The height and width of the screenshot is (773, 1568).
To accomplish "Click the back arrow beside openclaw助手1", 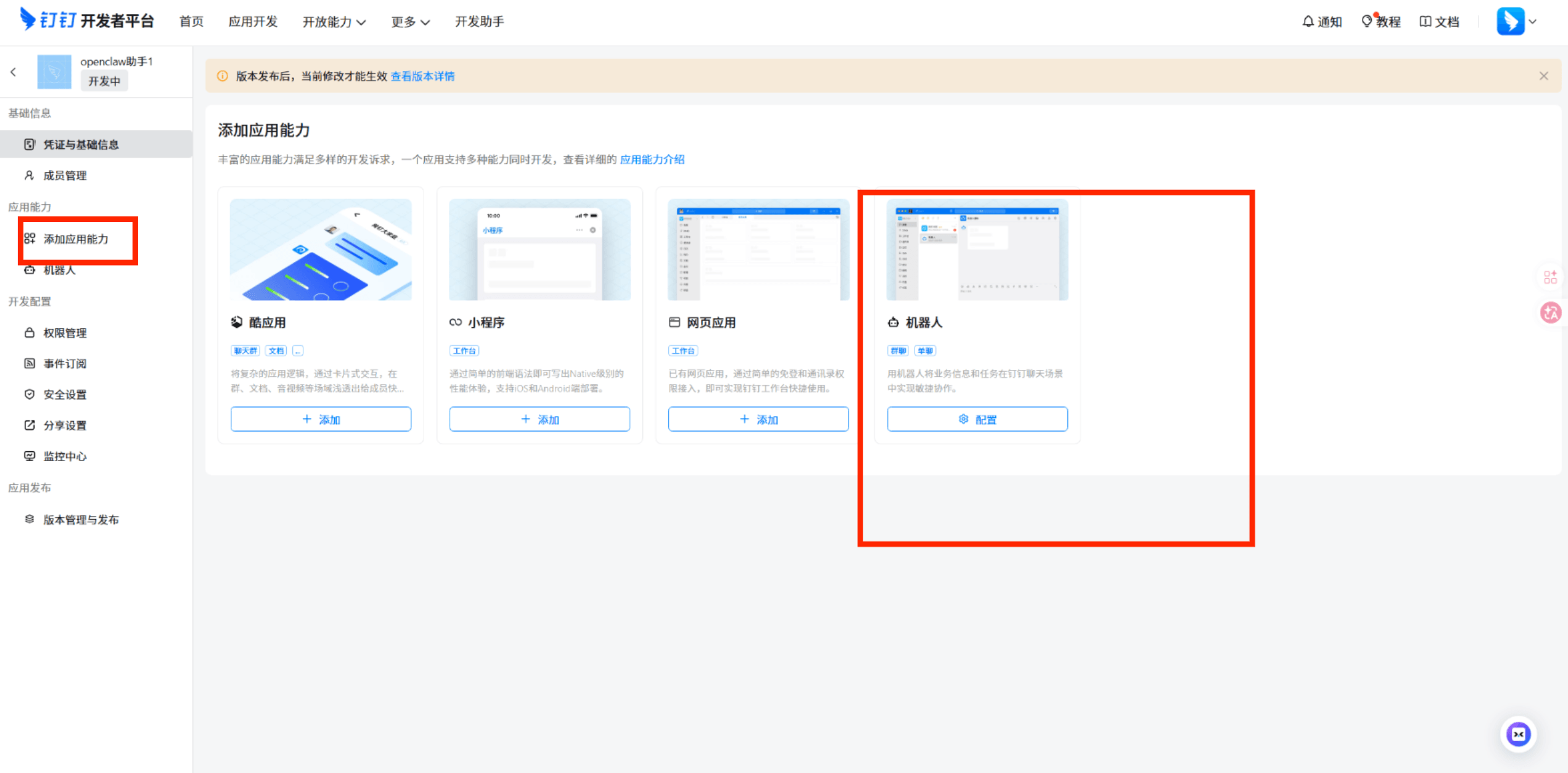I will tap(14, 72).
